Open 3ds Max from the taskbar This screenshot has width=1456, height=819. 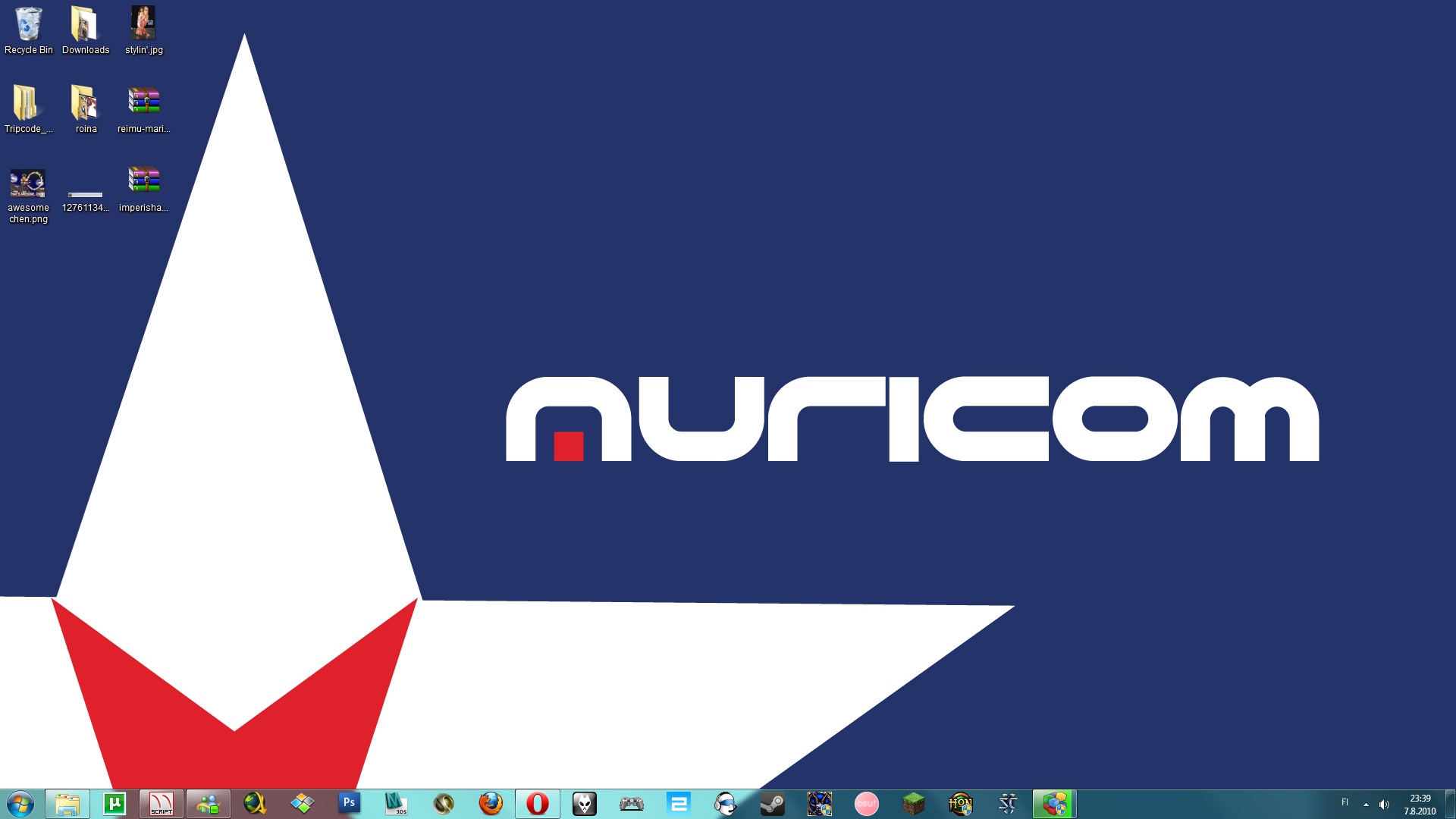pyautogui.click(x=396, y=804)
